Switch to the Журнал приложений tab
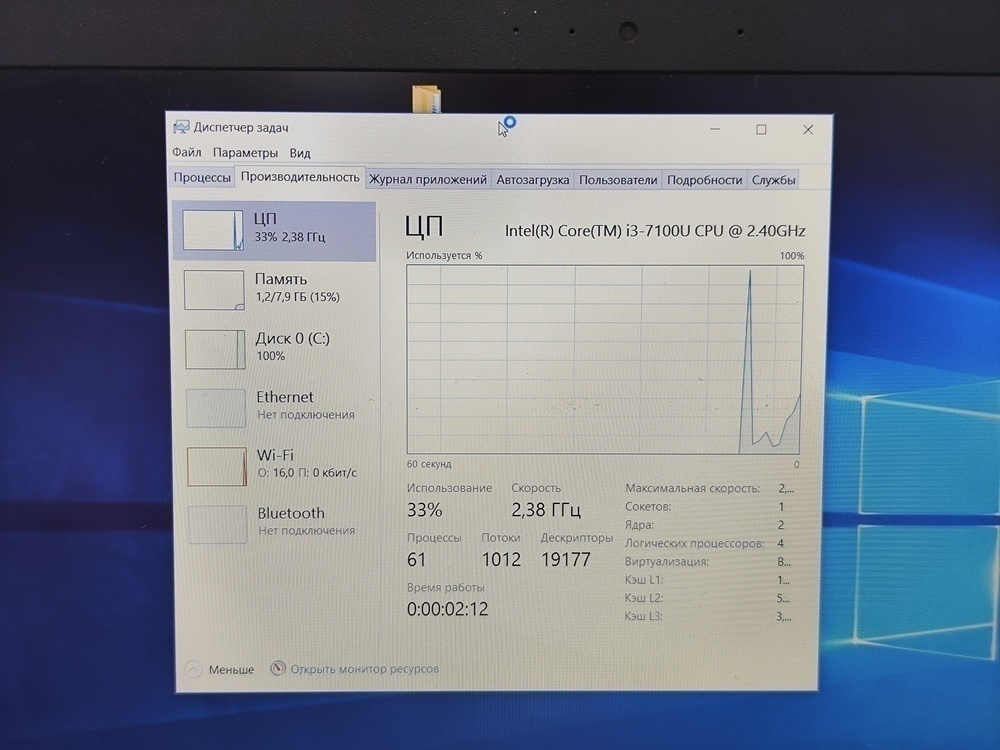The width and height of the screenshot is (1000, 750). pyautogui.click(x=428, y=180)
